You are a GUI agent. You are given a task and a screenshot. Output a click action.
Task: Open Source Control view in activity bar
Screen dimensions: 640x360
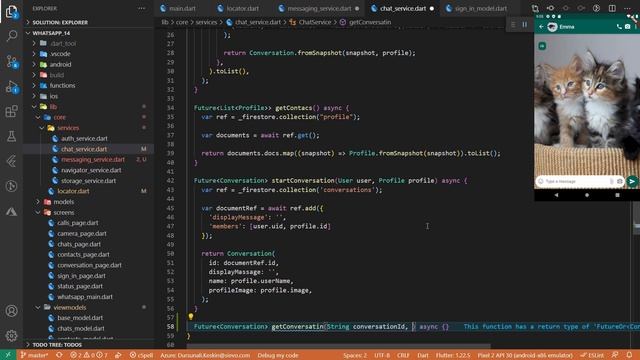[11, 62]
